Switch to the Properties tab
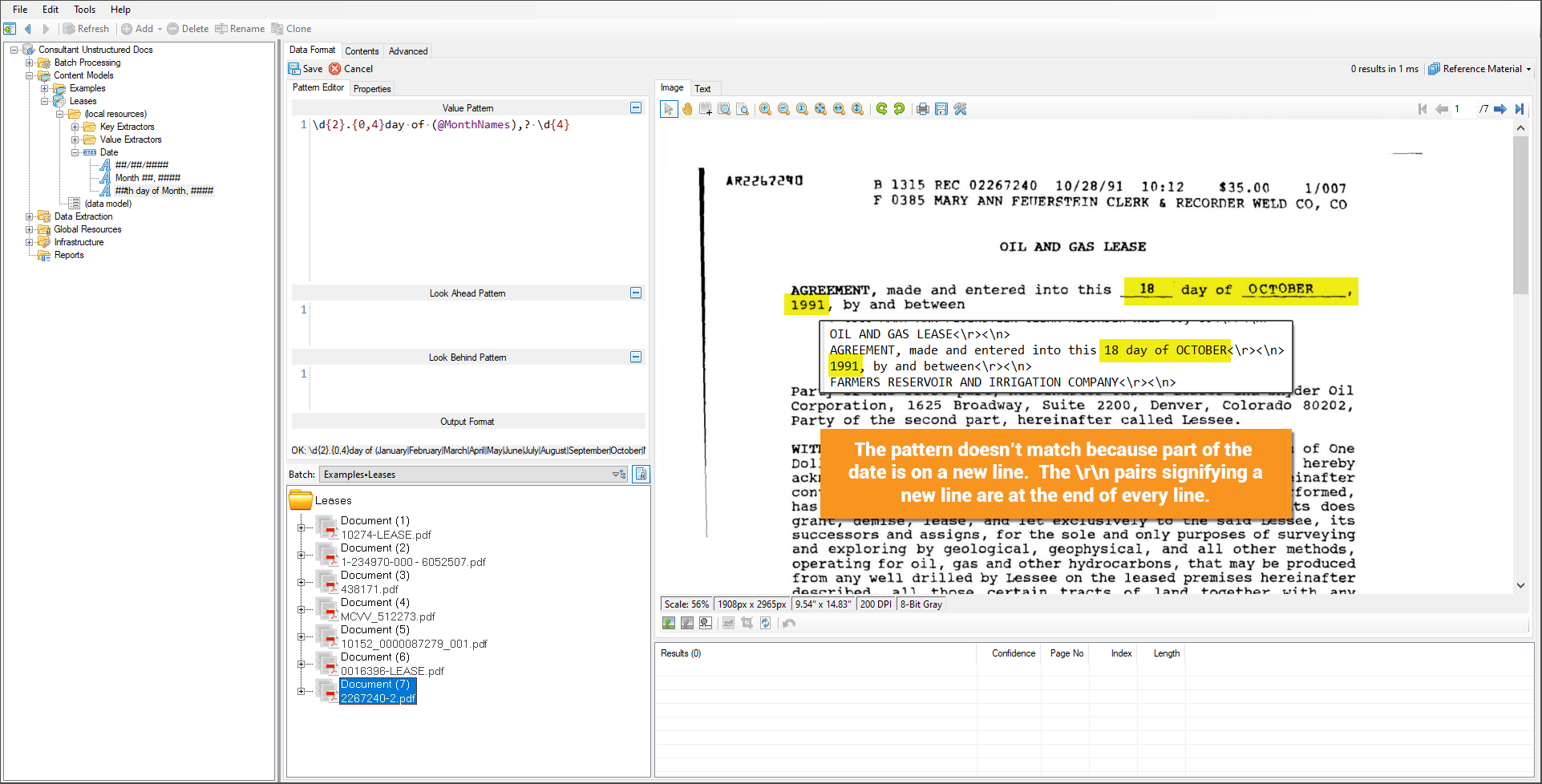 point(372,89)
